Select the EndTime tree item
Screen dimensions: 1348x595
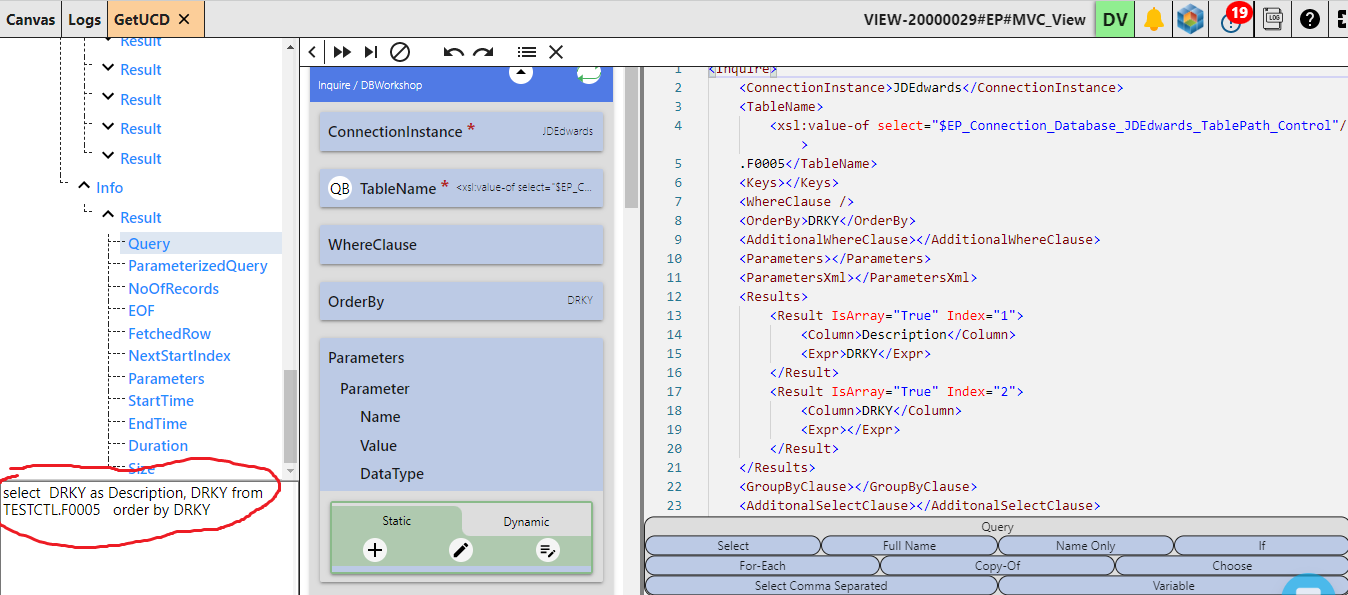pyautogui.click(x=157, y=423)
